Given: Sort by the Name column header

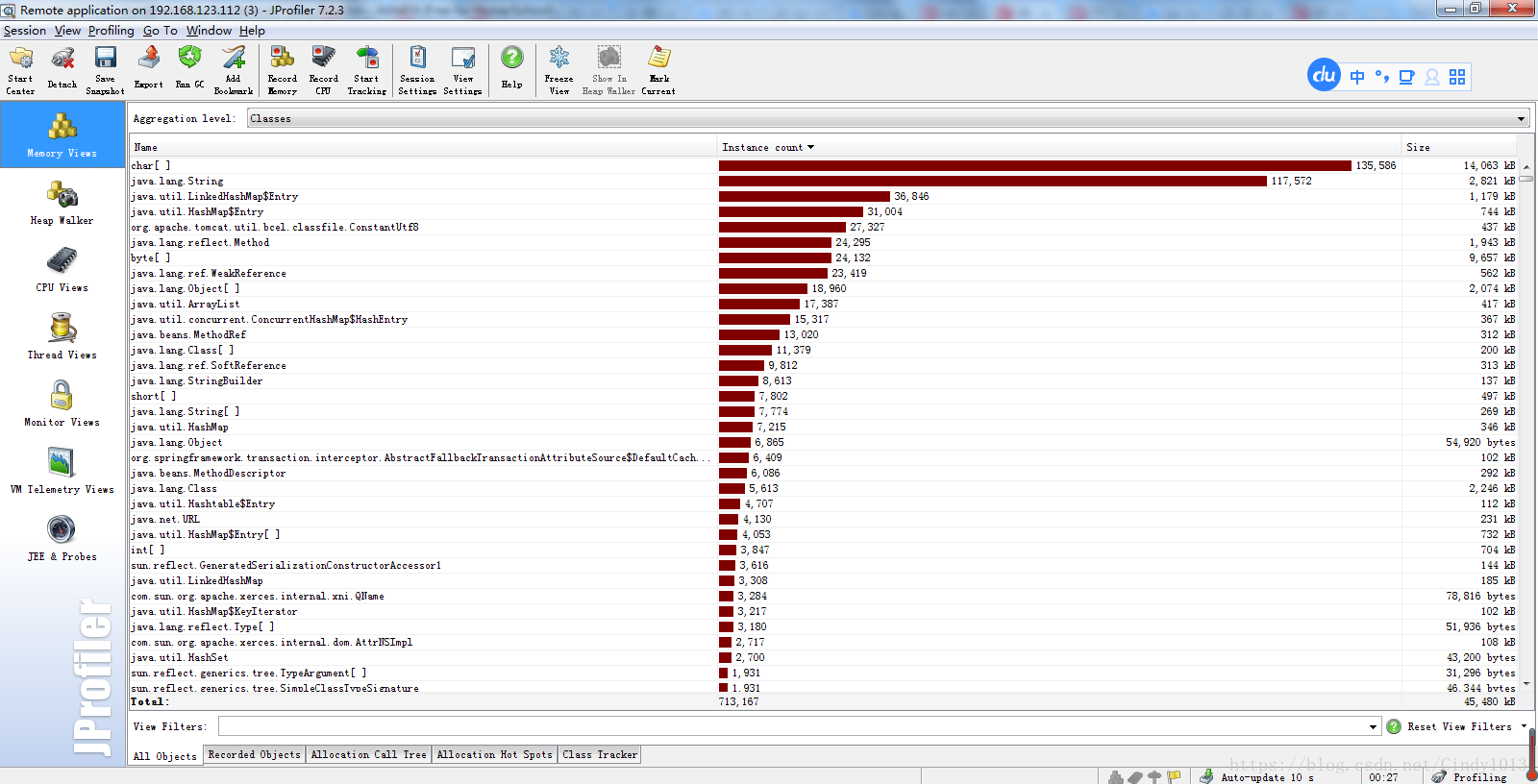Looking at the screenshot, I should tap(423, 147).
